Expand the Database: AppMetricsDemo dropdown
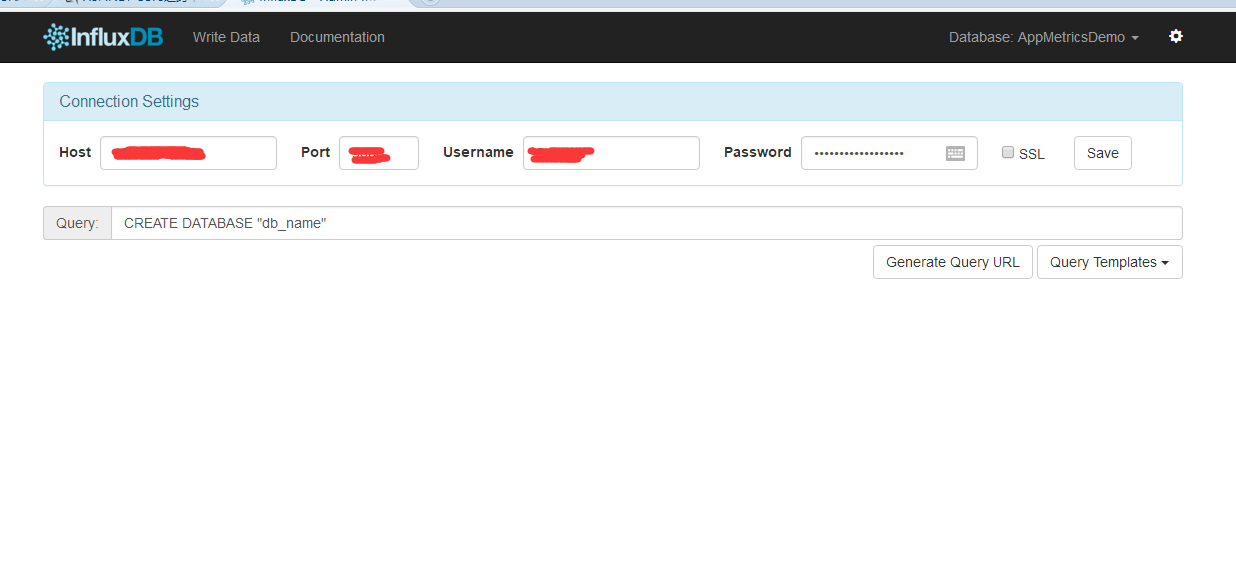 click(x=1043, y=37)
